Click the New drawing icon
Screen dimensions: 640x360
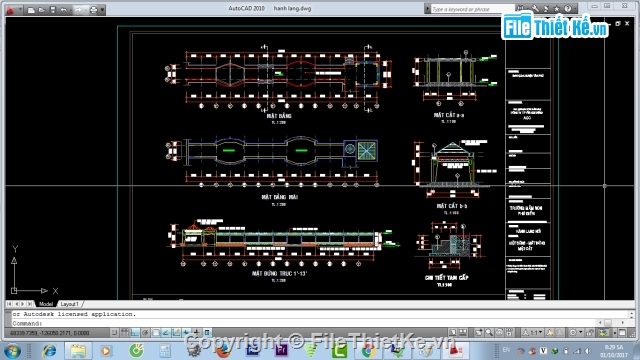tap(31, 10)
